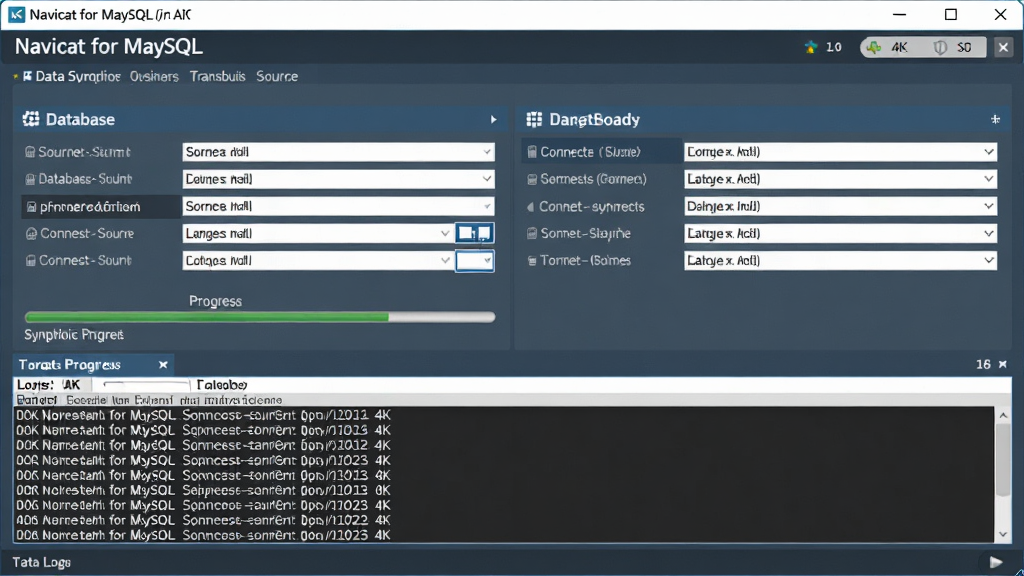The image size is (1024, 576).
Task: Close the header bar with X button
Action: (x=1003, y=47)
